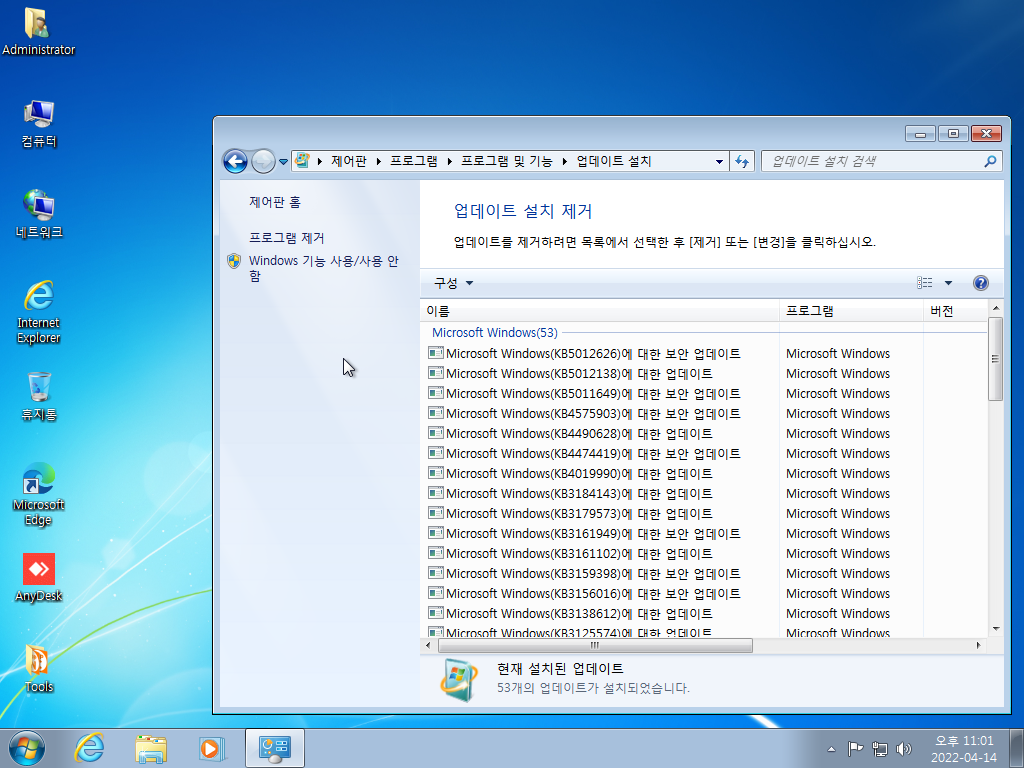Select 네트워크 desktop icon
The image size is (1024, 768).
point(39,214)
